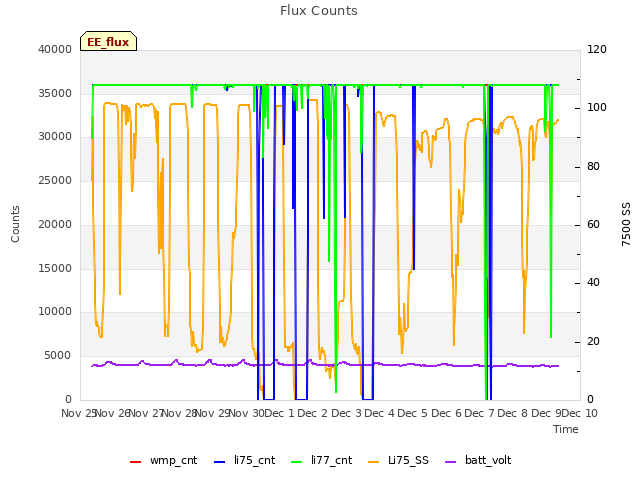
Task: Toggle the batt_volt legend entry
Action: [478, 460]
